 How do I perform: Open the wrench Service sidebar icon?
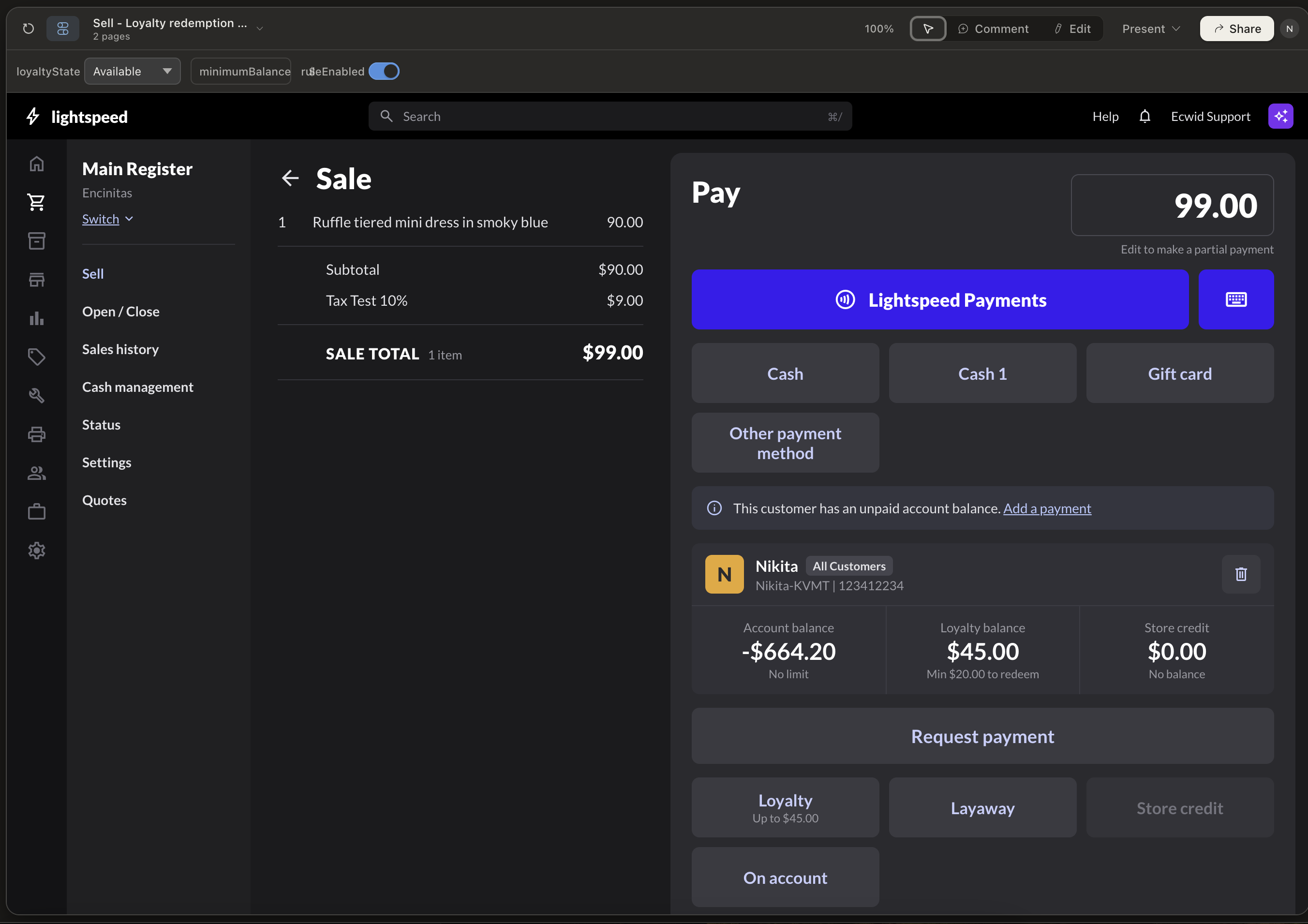click(x=36, y=395)
